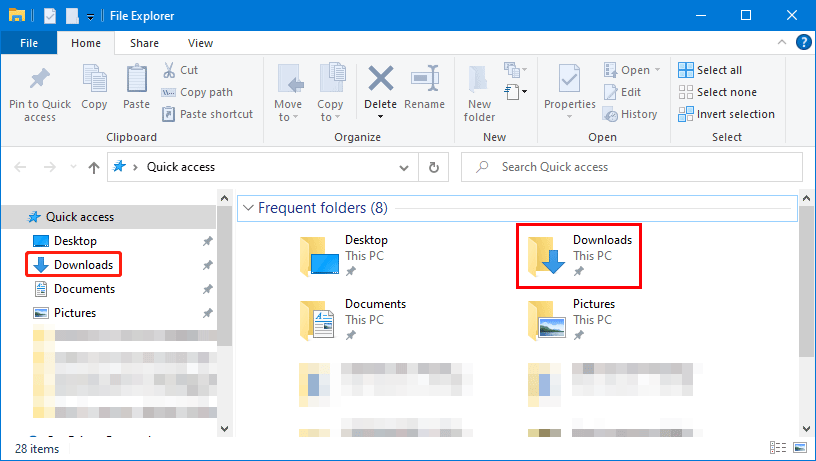Switch to the Share tab
This screenshot has height=461, width=816.
point(144,43)
